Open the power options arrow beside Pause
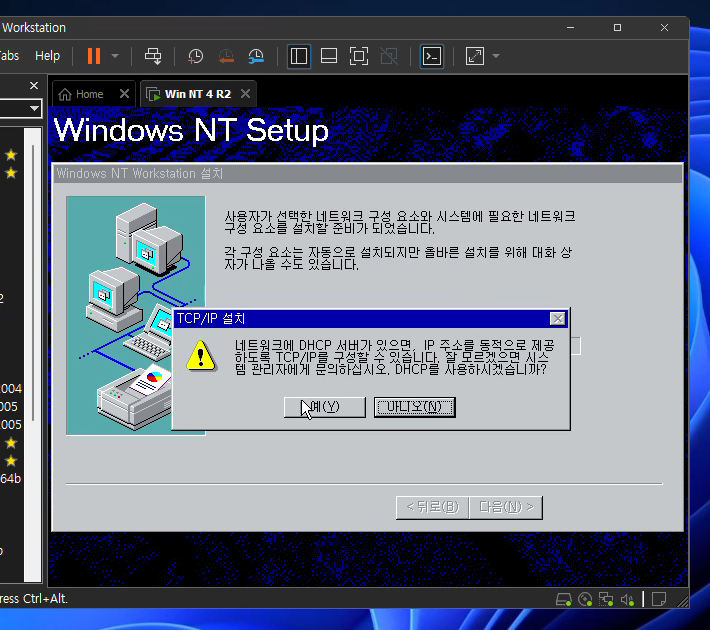 tap(115, 56)
